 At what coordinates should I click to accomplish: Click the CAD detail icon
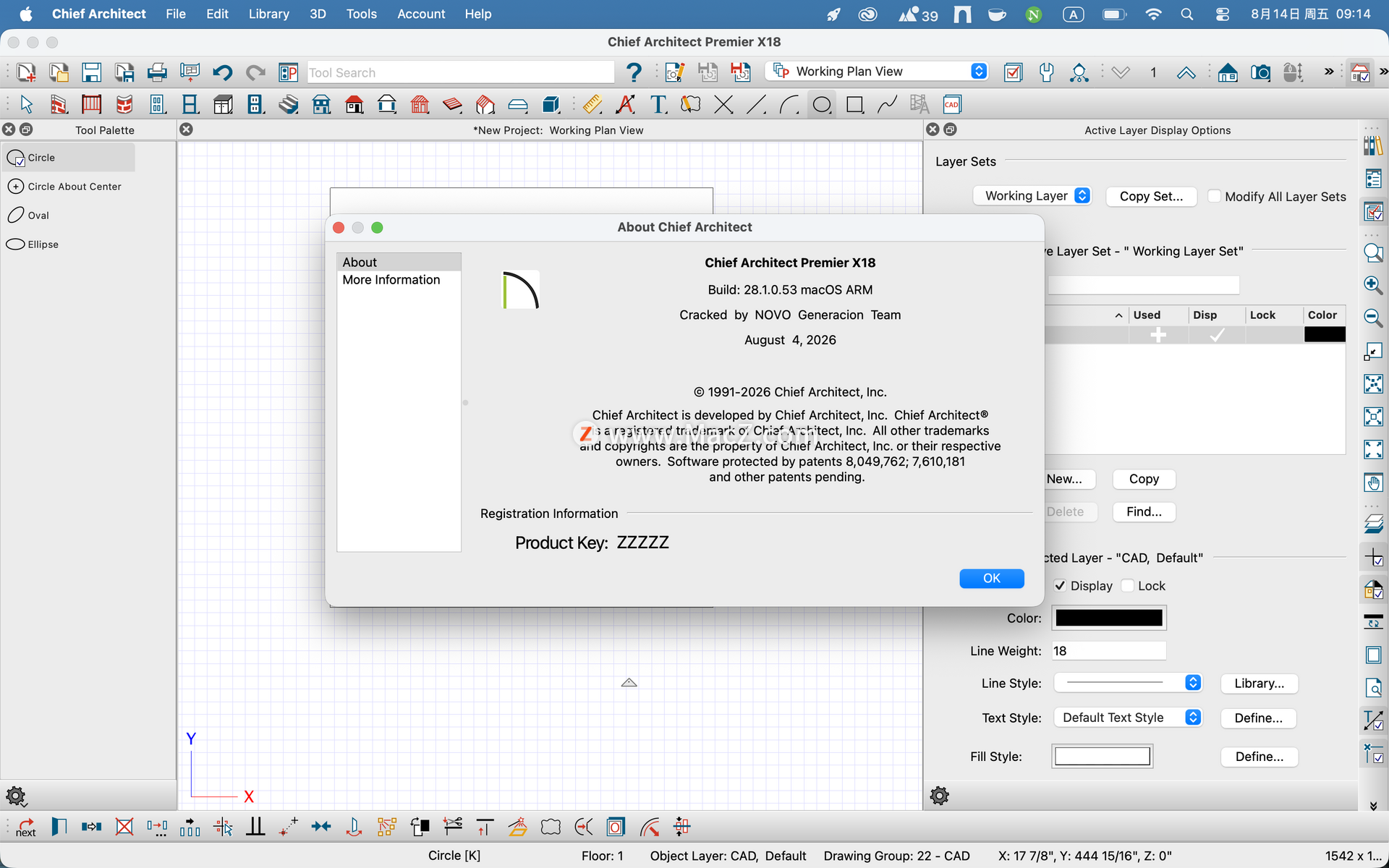click(952, 105)
